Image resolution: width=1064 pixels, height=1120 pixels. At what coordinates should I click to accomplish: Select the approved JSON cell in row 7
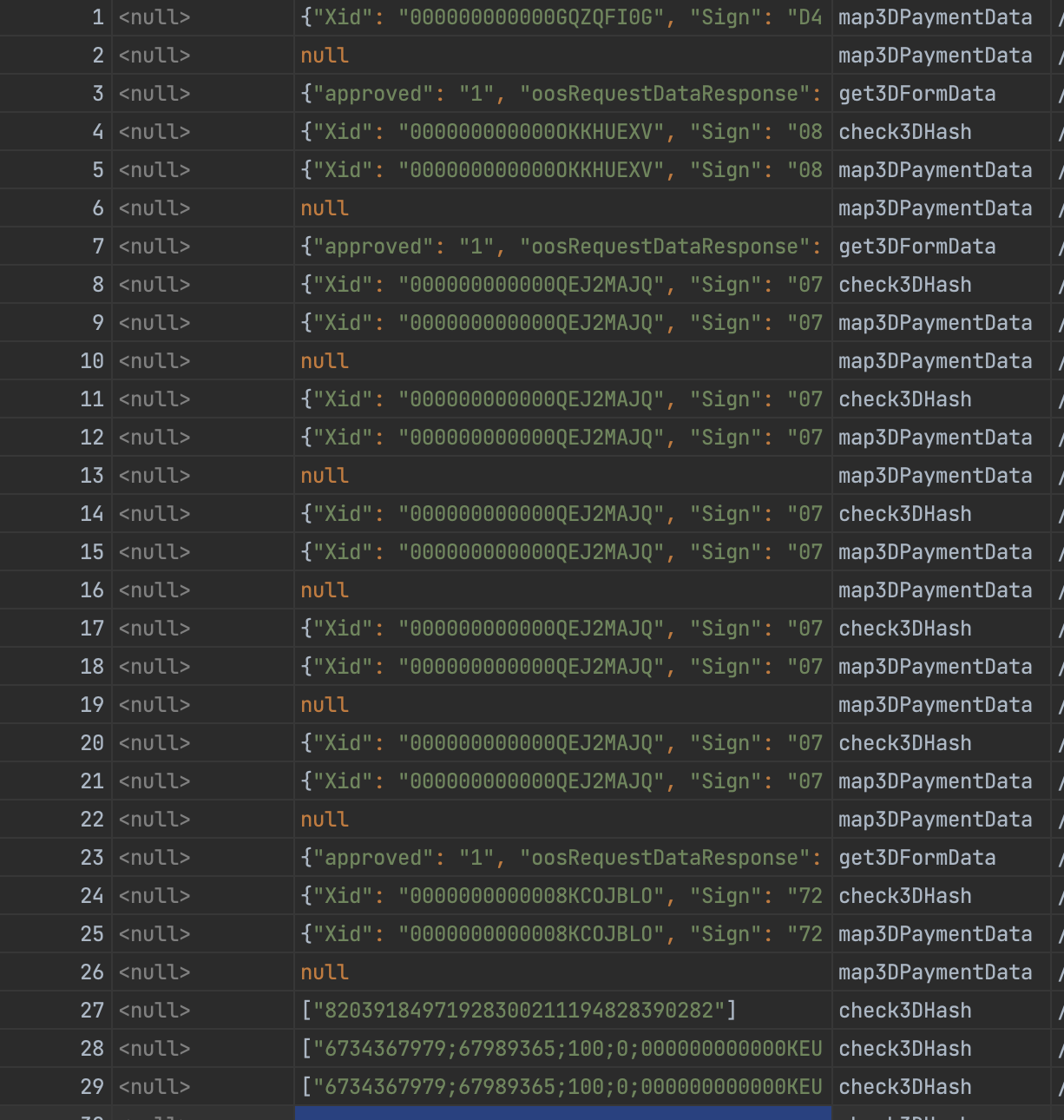[x=562, y=247]
